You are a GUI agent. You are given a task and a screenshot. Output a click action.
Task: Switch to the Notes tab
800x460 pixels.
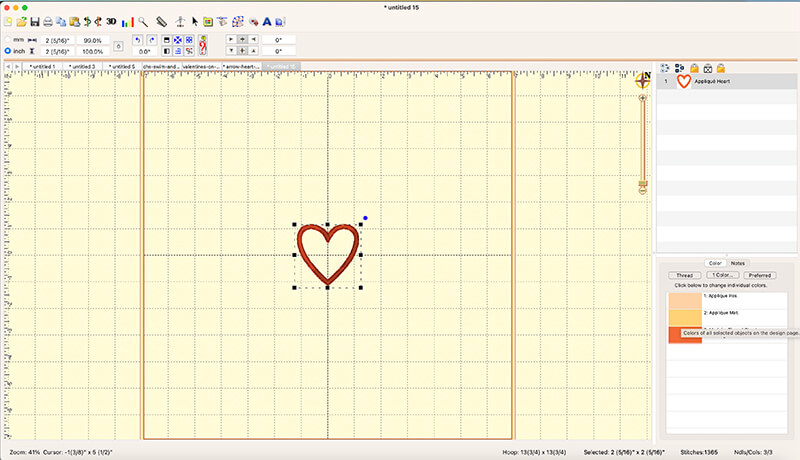737,263
